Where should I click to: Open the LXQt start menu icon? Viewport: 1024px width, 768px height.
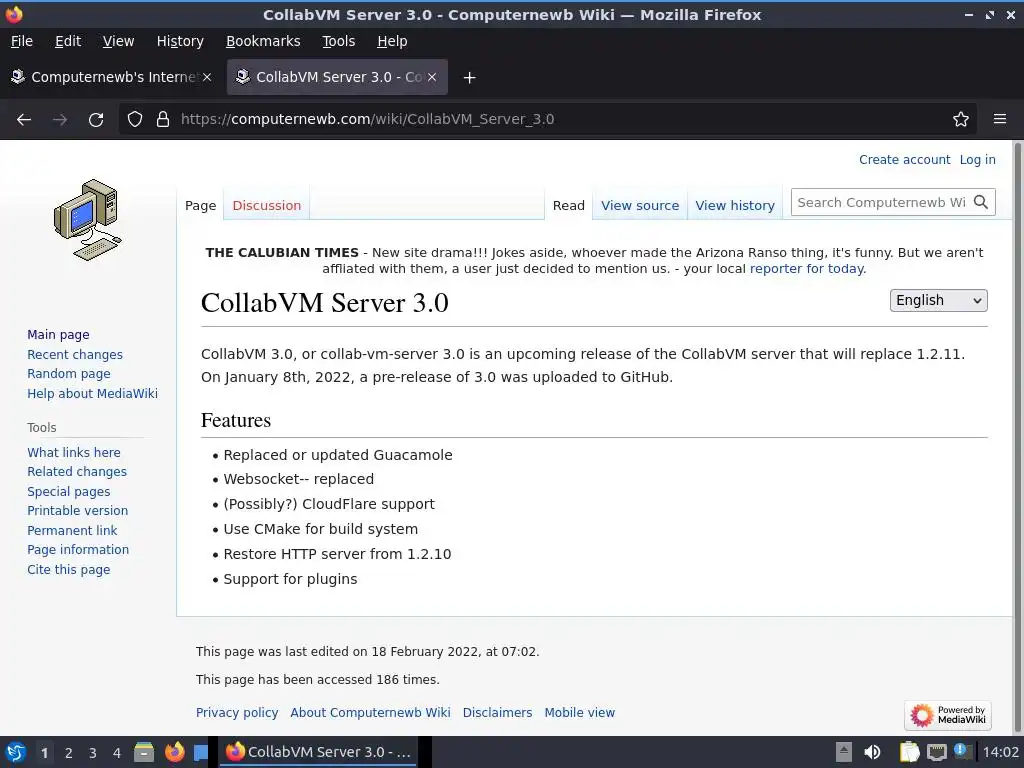pos(16,752)
